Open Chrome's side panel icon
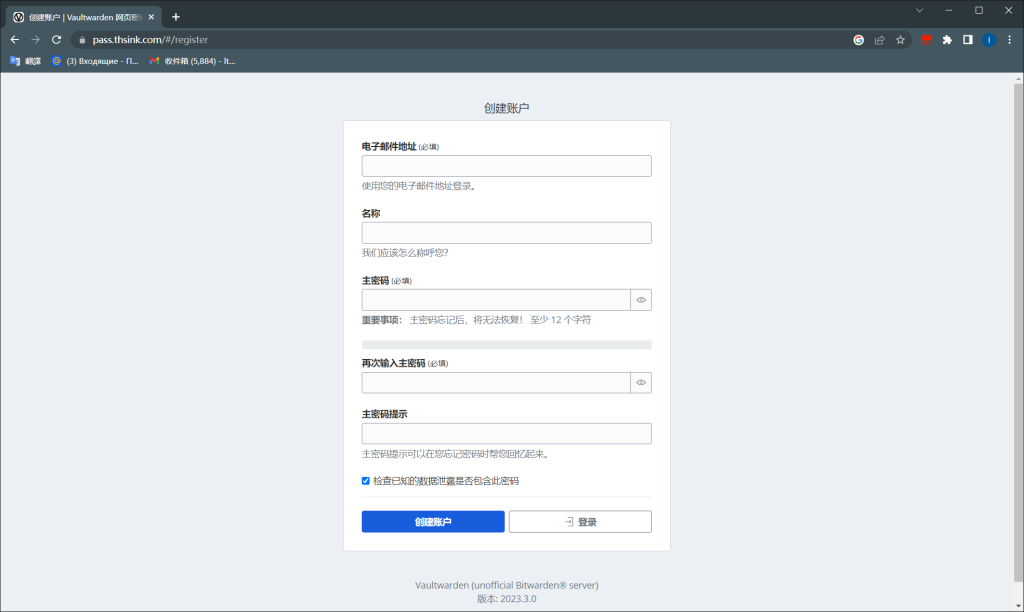Viewport: 1024px width, 612px height. click(x=968, y=39)
